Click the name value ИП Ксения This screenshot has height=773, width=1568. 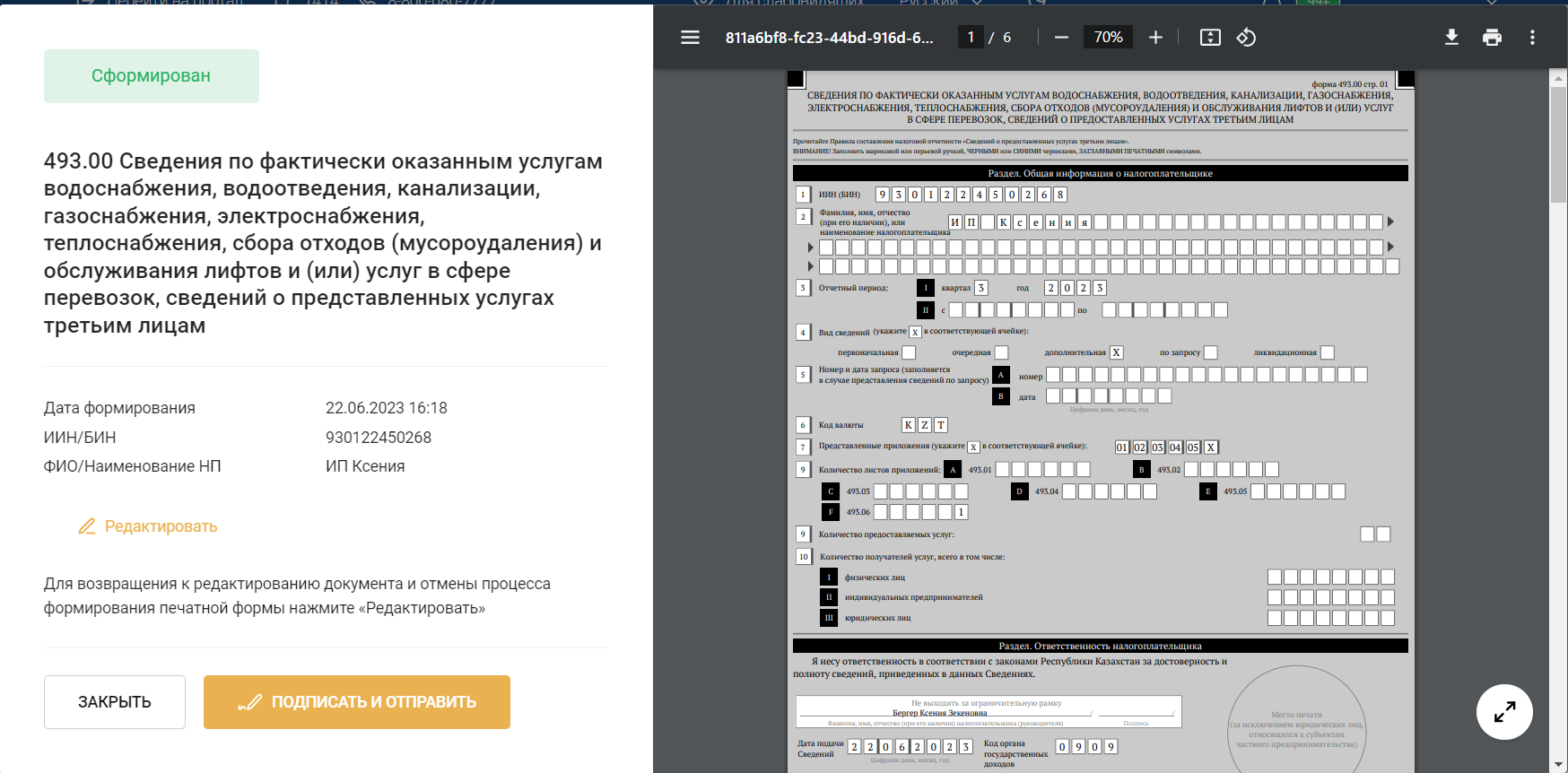tap(365, 466)
